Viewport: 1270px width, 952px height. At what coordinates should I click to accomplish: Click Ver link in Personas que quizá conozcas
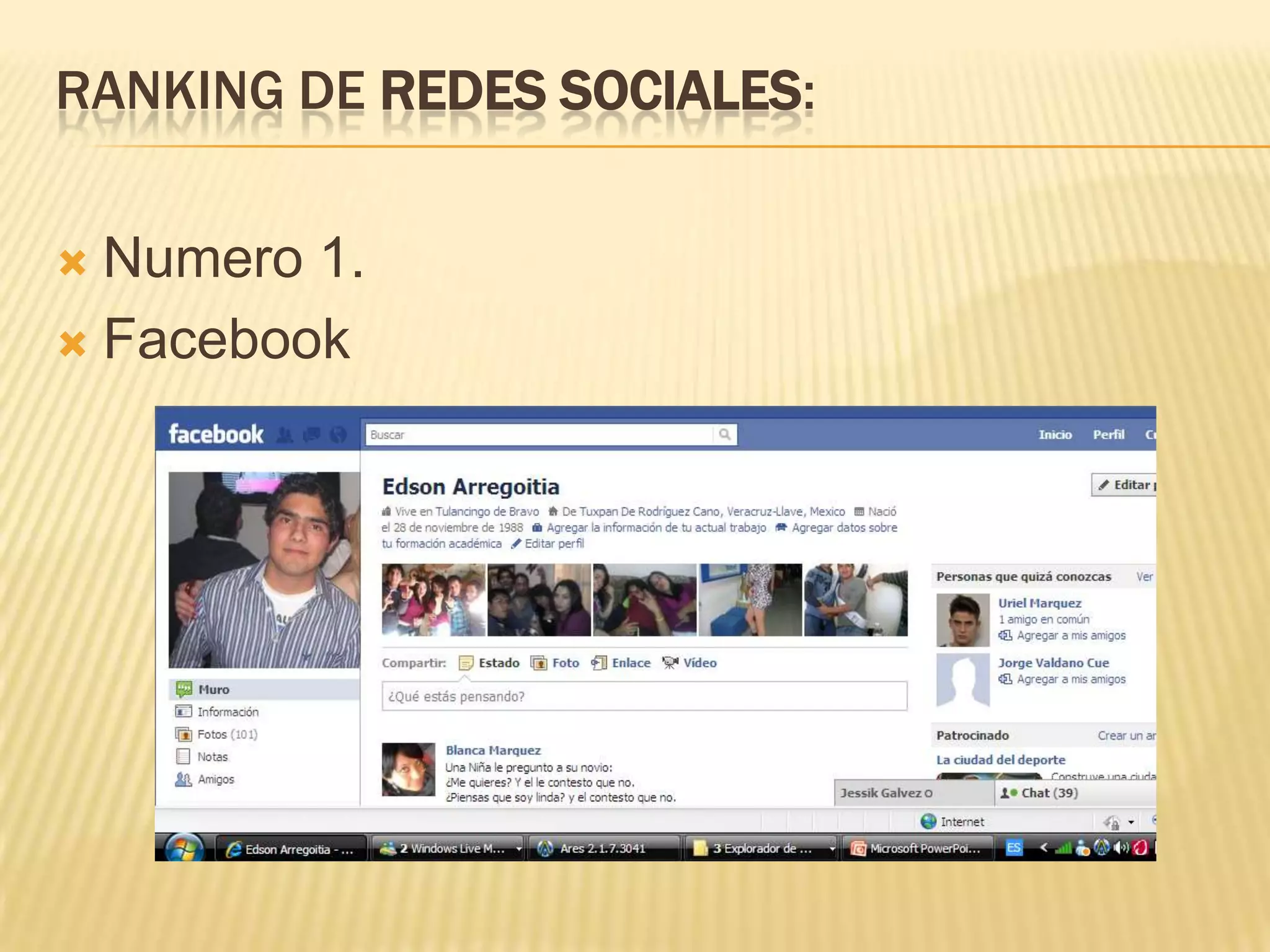point(1145,576)
